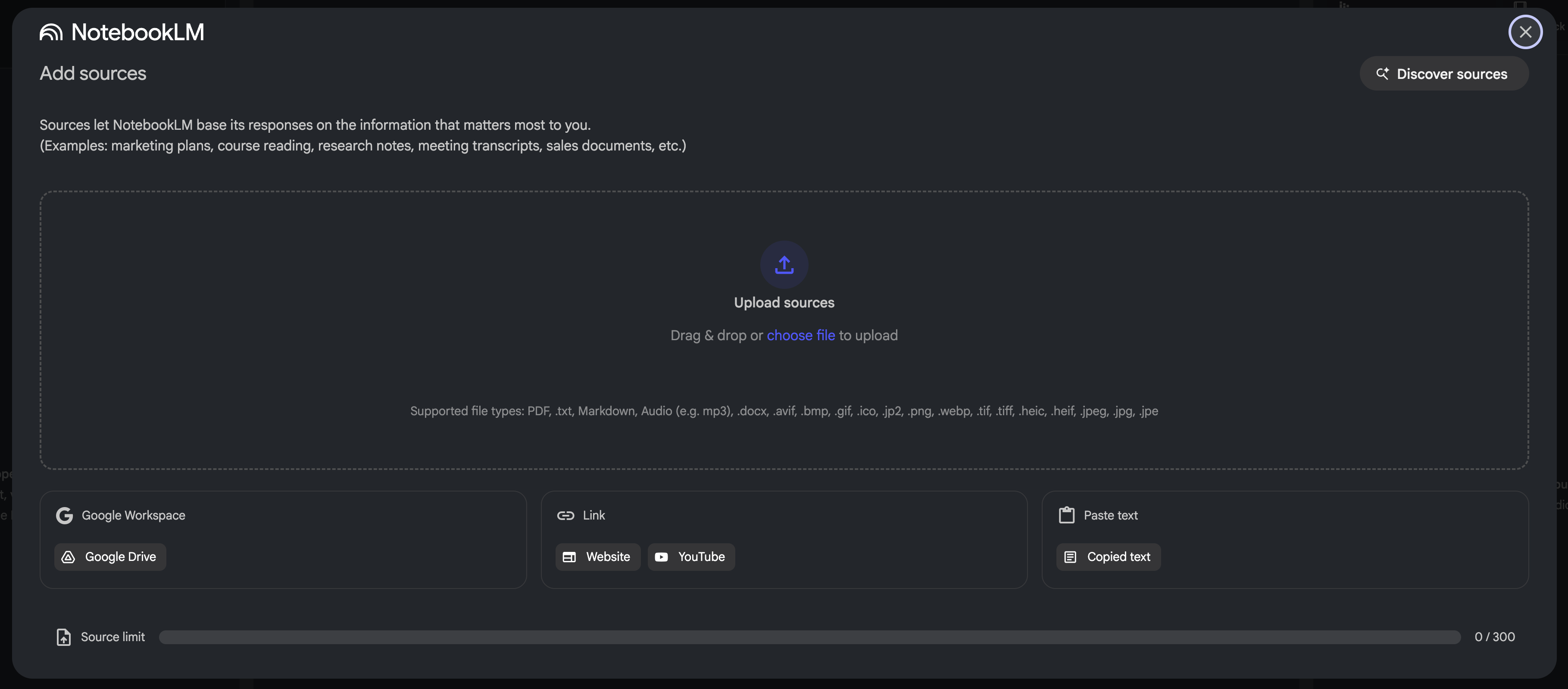Close the Add sources dialog
The image size is (1568, 689).
[1525, 31]
